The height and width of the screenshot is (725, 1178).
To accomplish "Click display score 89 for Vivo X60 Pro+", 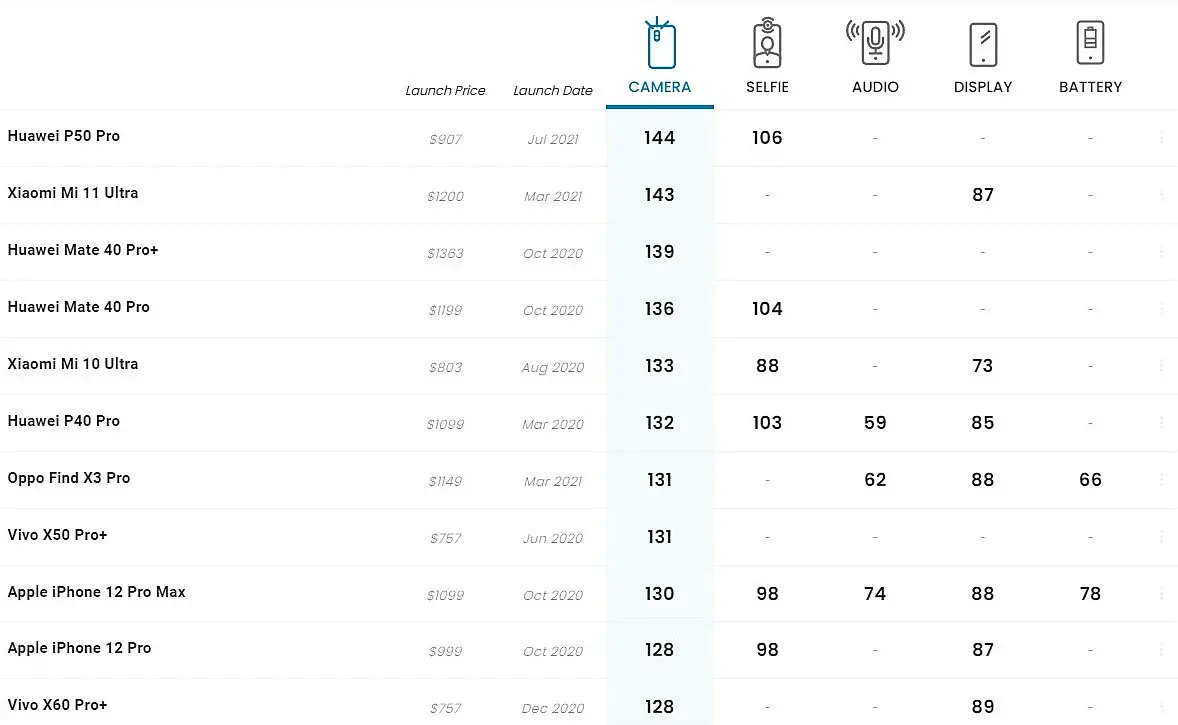I will tap(983, 707).
